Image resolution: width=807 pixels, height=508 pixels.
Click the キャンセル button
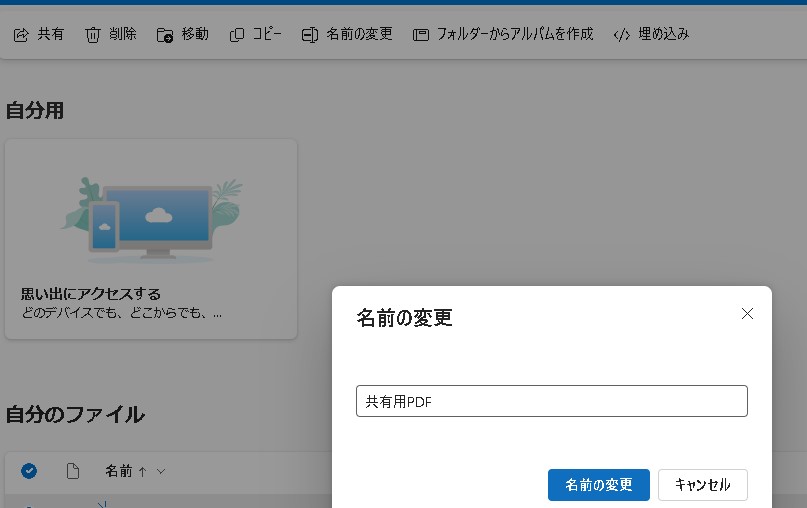[x=703, y=484]
